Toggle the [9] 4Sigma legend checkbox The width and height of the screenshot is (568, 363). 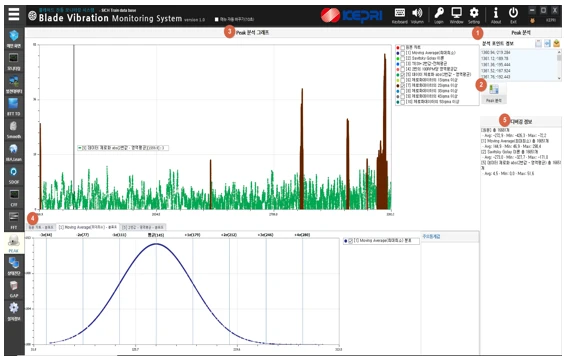coord(402,96)
